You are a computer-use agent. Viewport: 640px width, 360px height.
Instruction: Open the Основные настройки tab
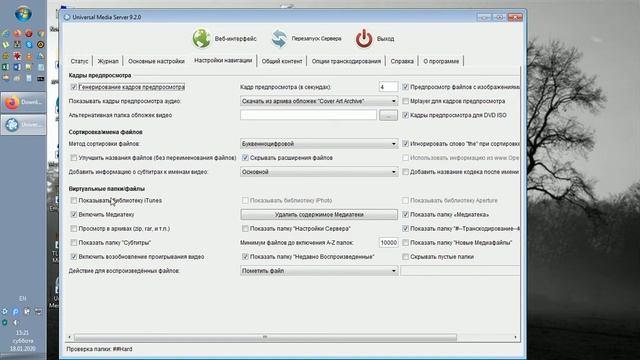pyautogui.click(x=156, y=61)
